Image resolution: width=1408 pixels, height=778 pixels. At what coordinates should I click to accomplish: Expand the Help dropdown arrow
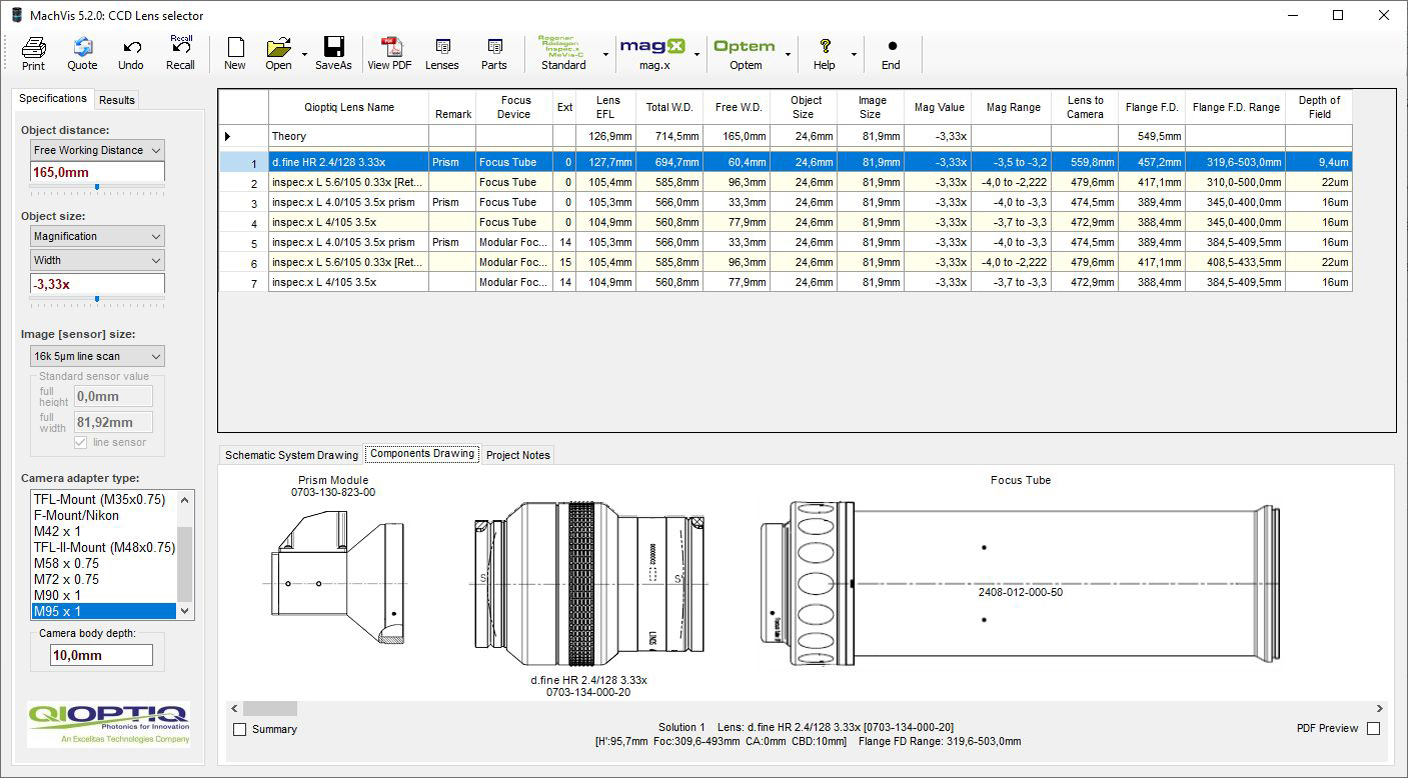click(853, 54)
